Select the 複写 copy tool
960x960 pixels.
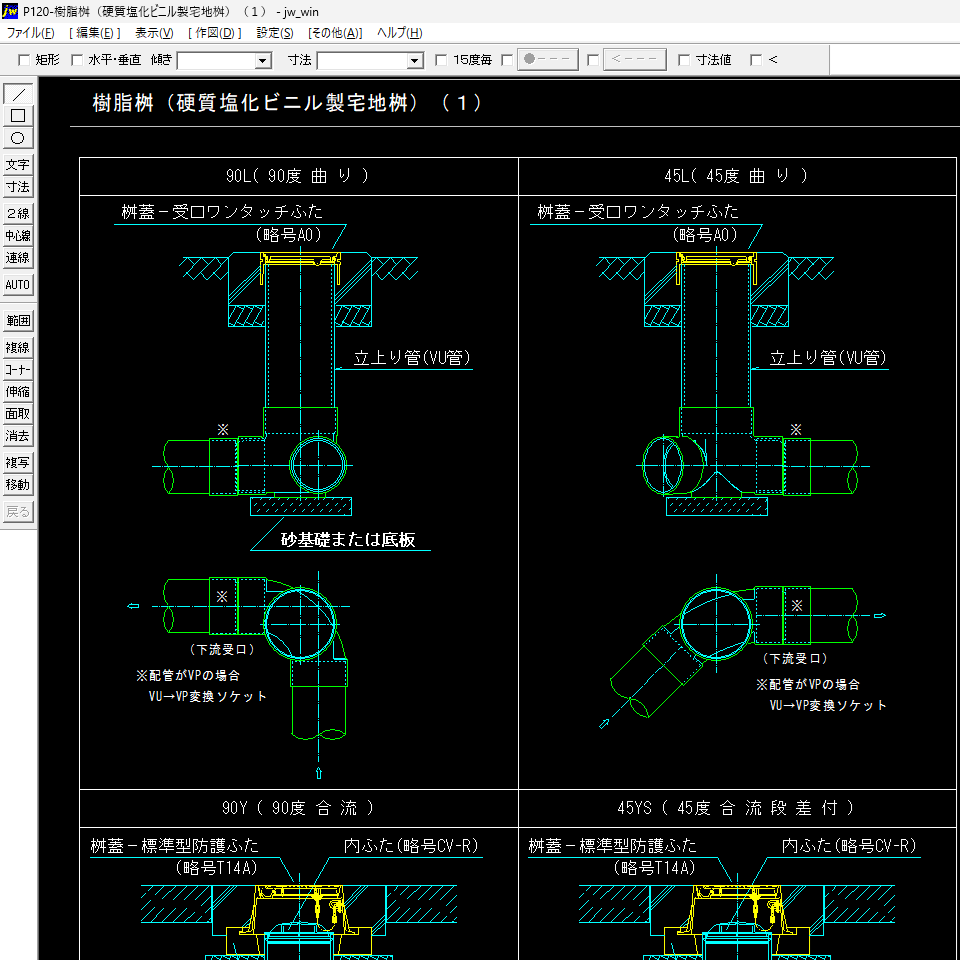(18, 463)
